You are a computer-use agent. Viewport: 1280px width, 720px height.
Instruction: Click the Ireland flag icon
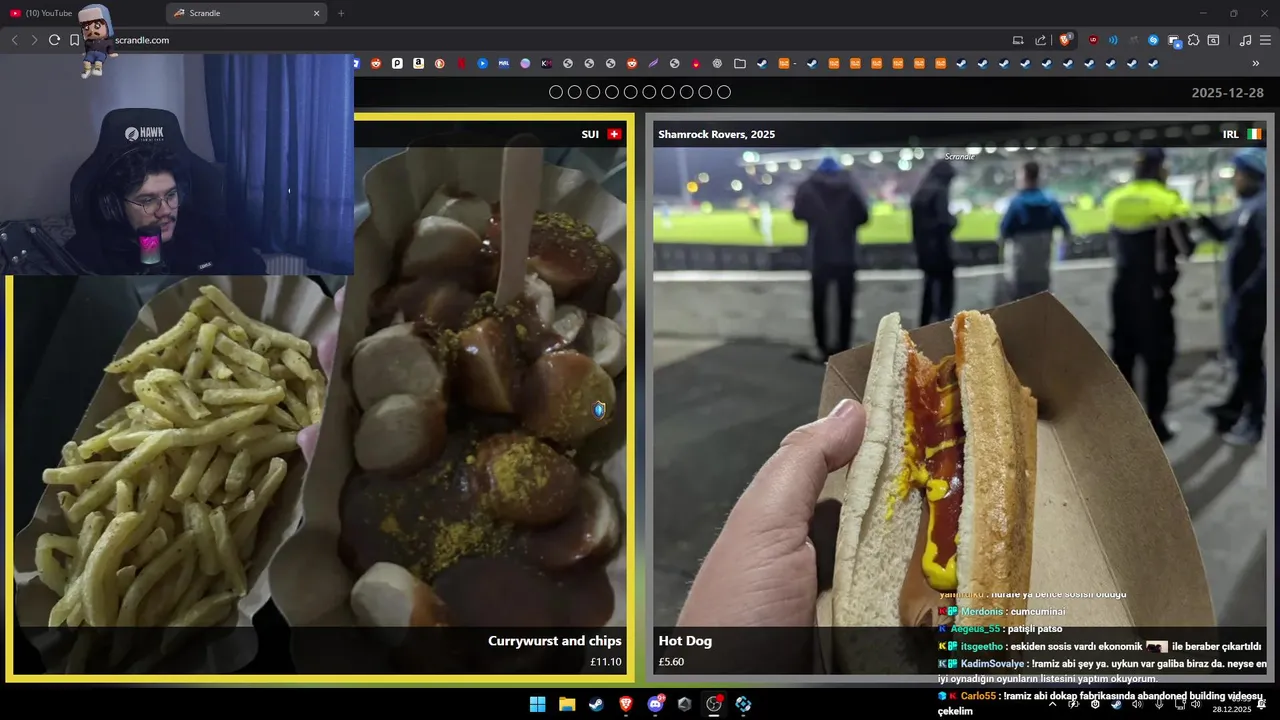tap(1254, 134)
